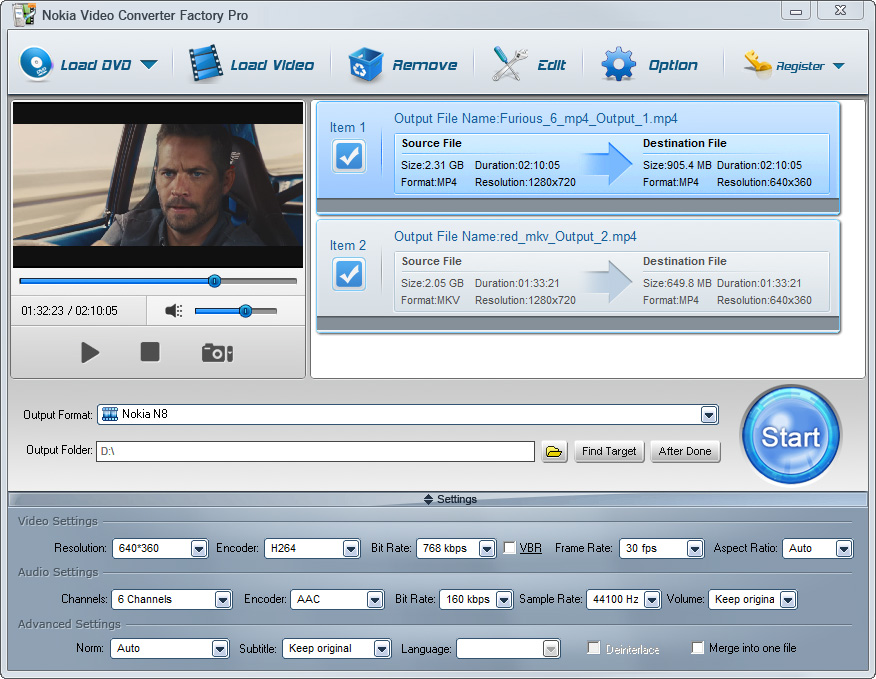Click the Edit toolbar label

pos(551,65)
